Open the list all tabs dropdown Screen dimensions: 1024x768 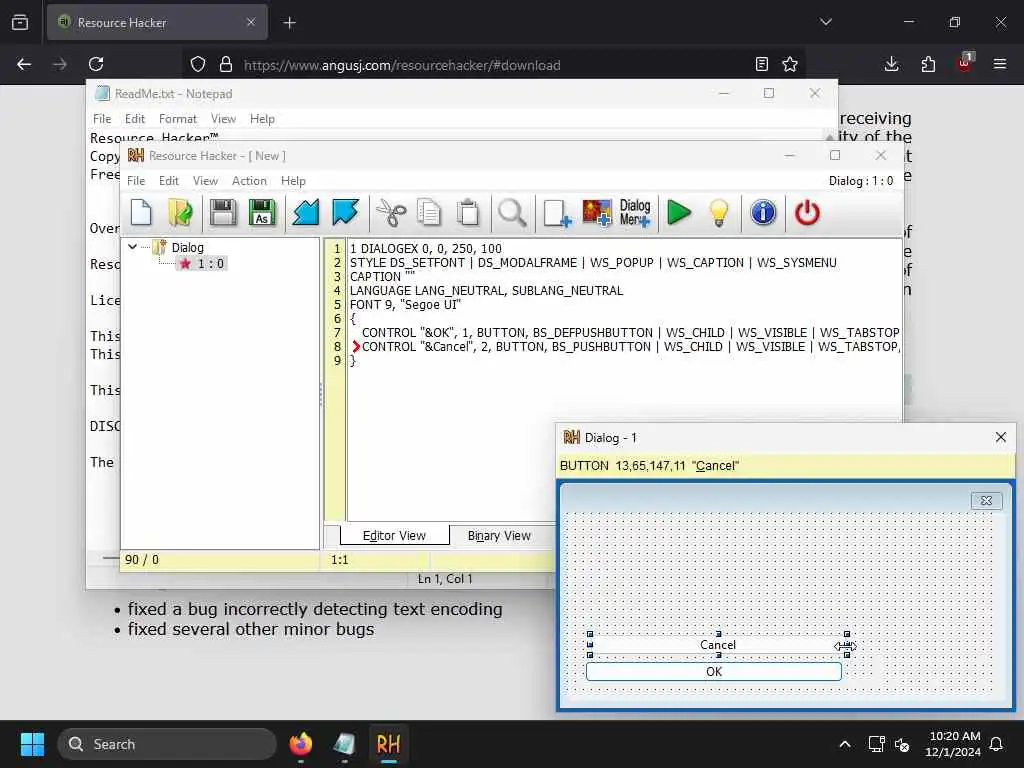pos(826,22)
